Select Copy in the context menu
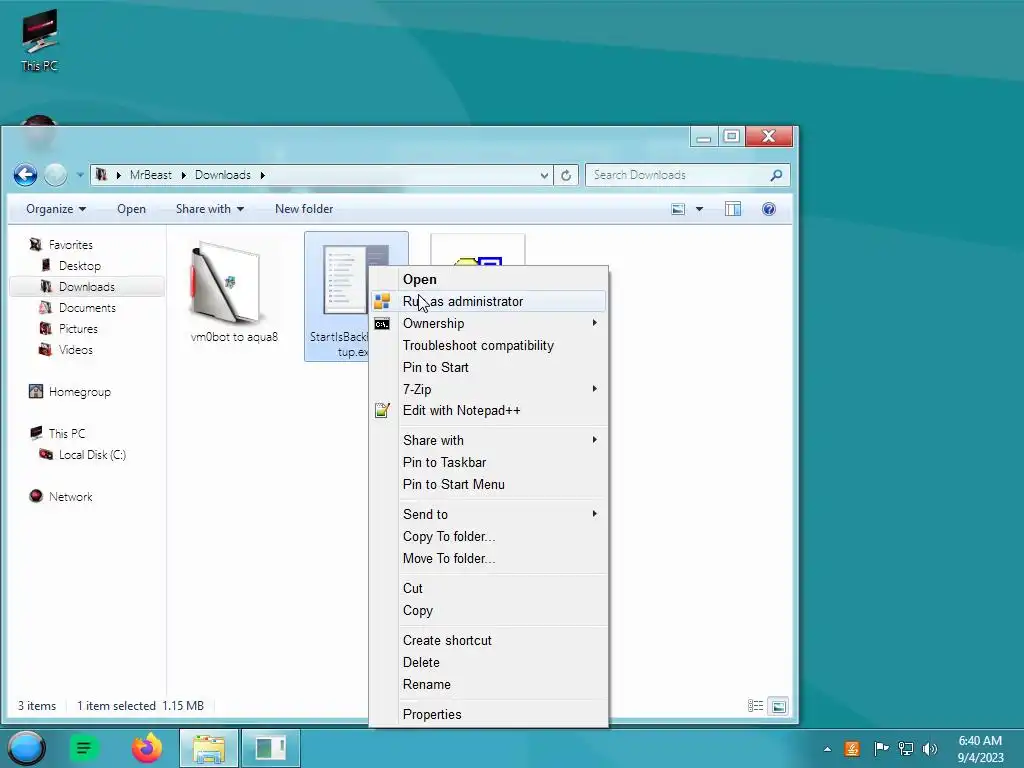 point(488,611)
